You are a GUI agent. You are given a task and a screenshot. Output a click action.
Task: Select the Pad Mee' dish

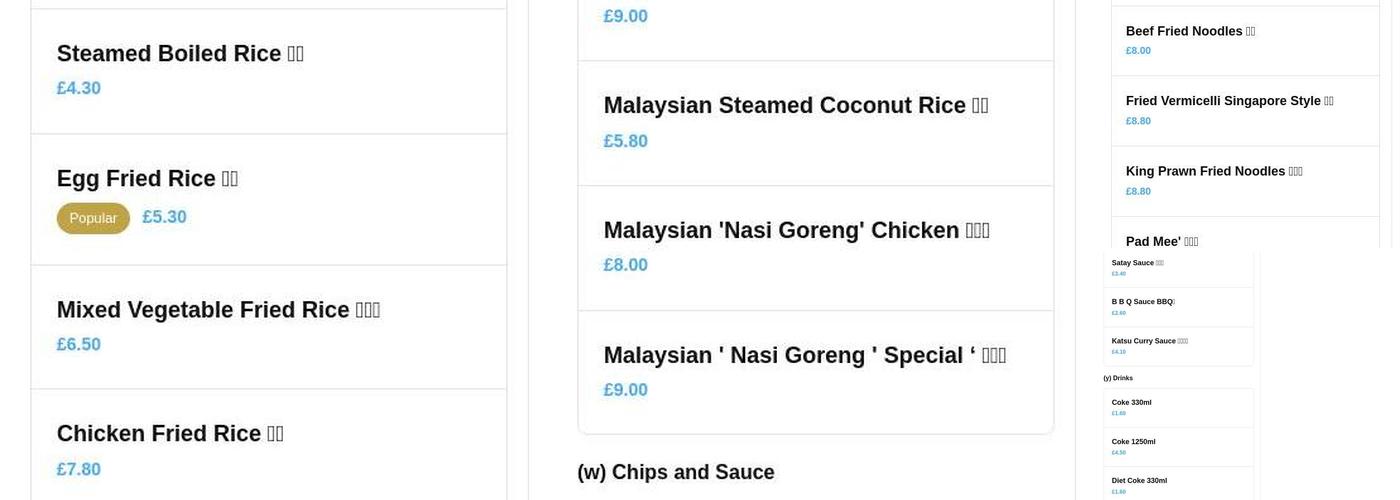pos(1161,241)
